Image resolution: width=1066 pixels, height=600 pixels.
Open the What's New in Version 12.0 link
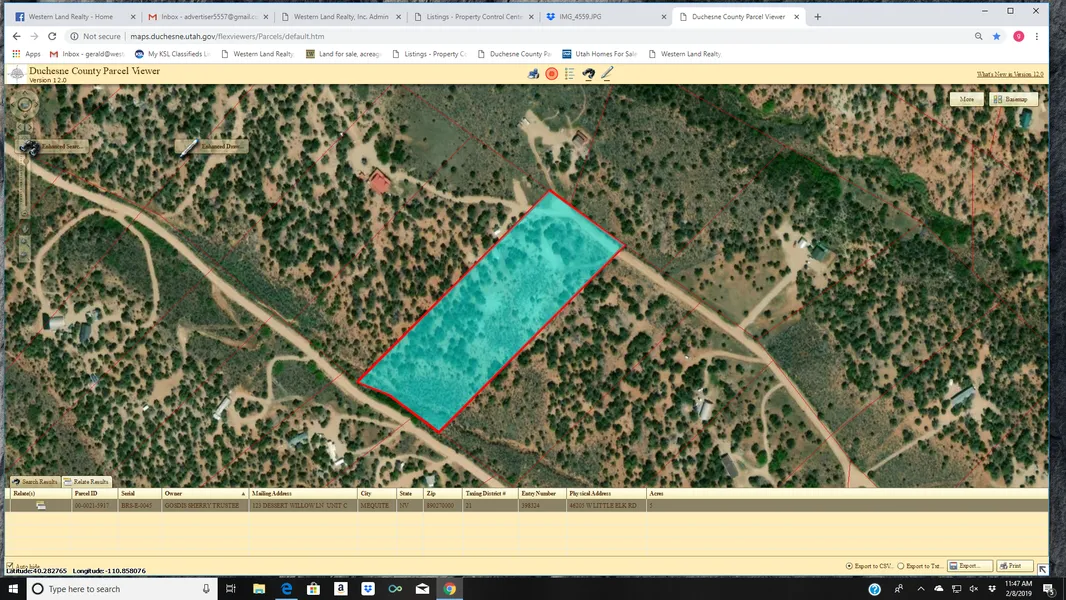tap(1009, 74)
